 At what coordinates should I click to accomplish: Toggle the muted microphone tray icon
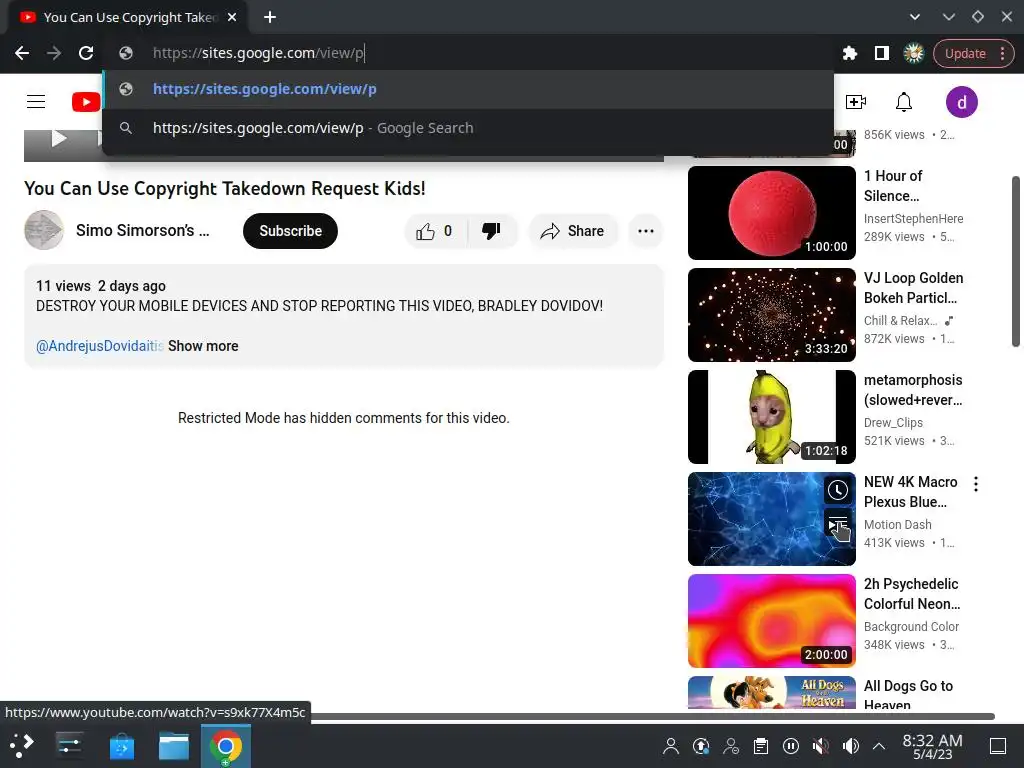(x=821, y=746)
